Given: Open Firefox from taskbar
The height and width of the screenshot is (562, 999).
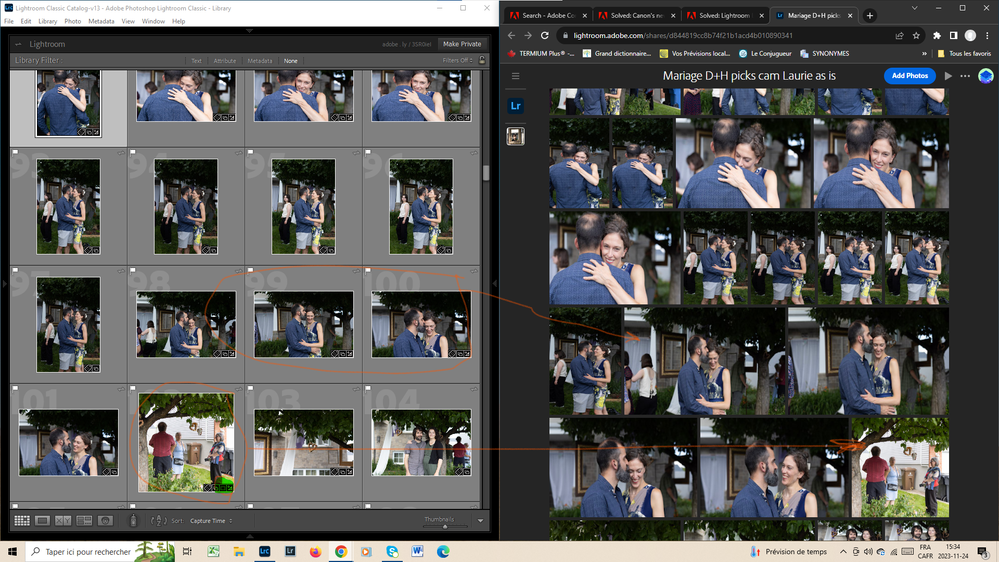Looking at the screenshot, I should pos(315,551).
